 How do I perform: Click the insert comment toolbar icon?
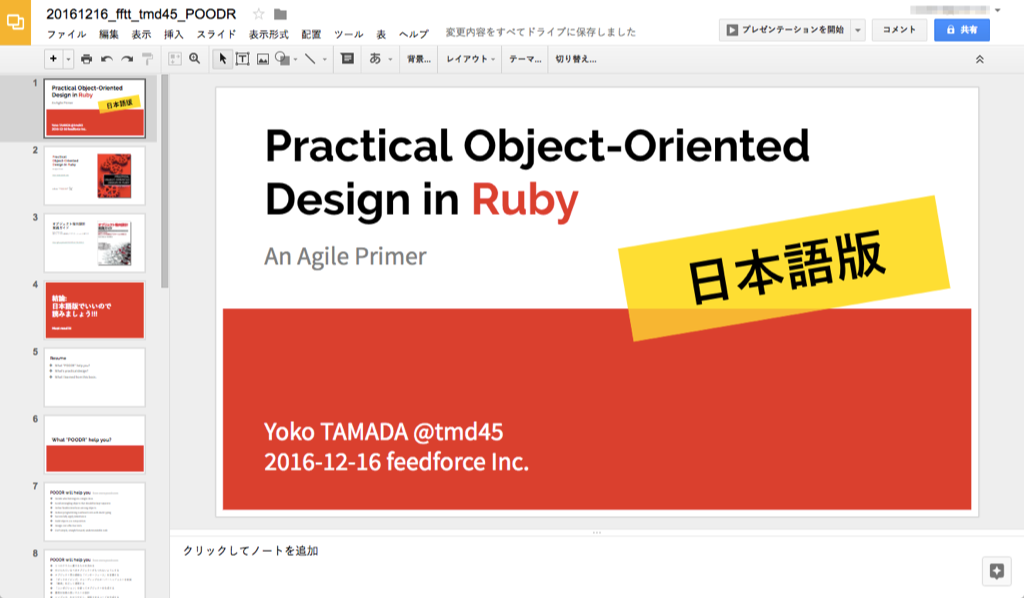(347, 59)
